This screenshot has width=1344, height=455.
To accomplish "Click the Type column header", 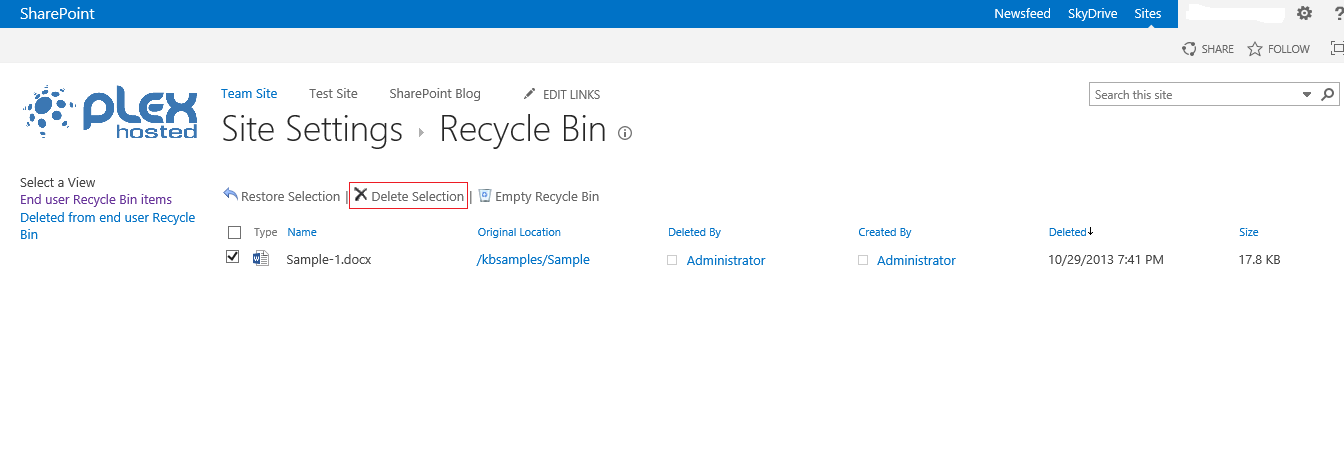I will (265, 232).
